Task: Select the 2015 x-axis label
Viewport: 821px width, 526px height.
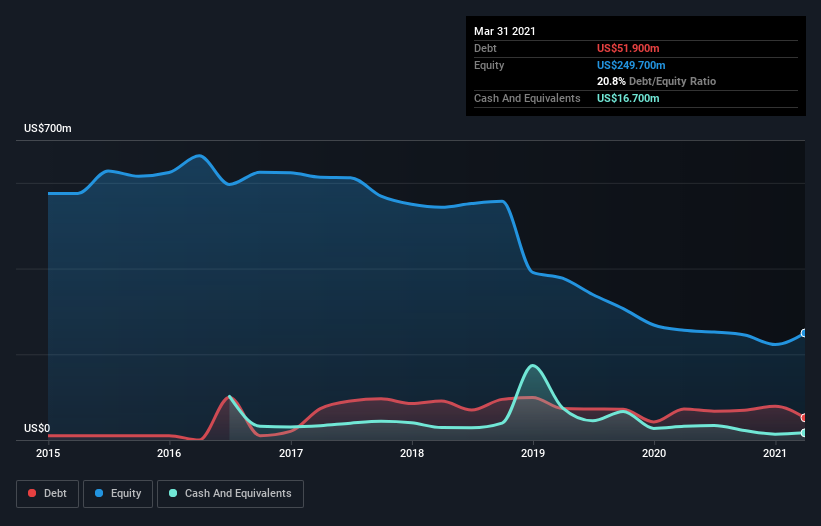Action: (x=48, y=453)
